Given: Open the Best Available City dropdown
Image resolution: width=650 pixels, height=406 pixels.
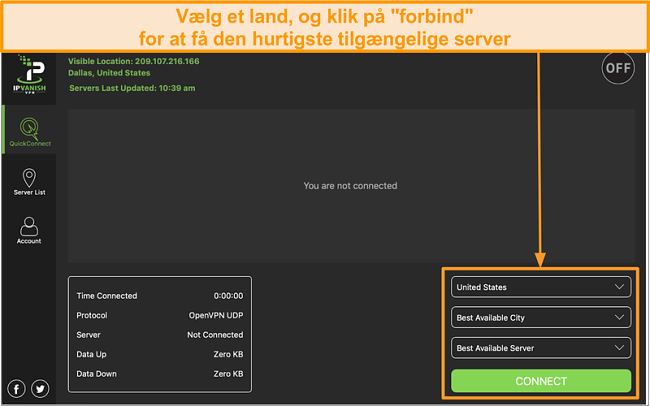Looking at the screenshot, I should point(541,318).
